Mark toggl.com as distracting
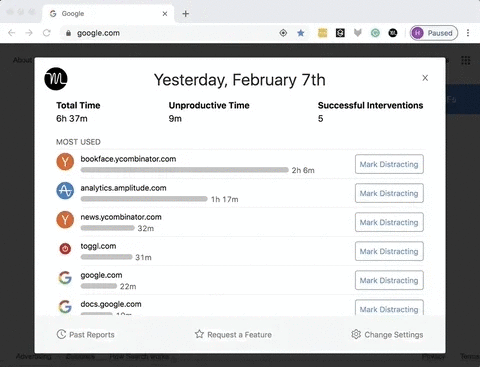The height and width of the screenshot is (367, 480). click(x=389, y=251)
